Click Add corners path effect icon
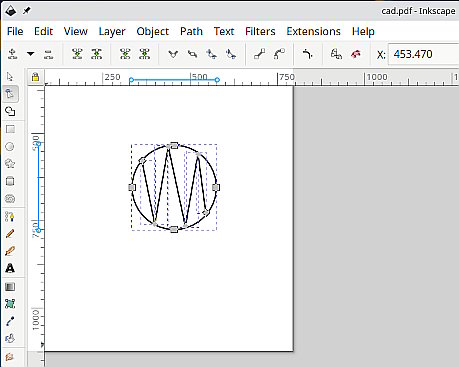 coord(307,54)
